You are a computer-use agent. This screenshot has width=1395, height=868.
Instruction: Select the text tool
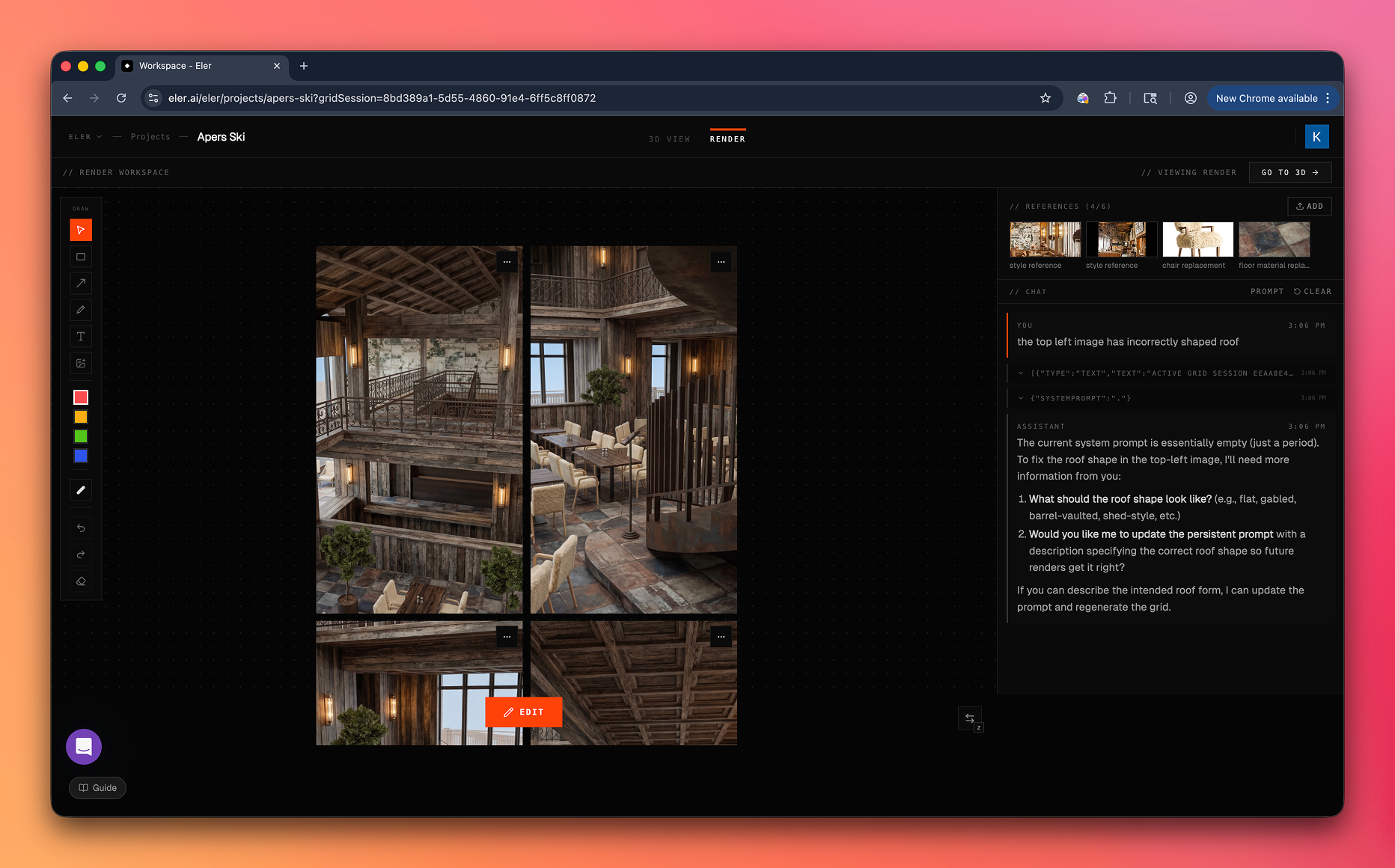click(x=81, y=337)
